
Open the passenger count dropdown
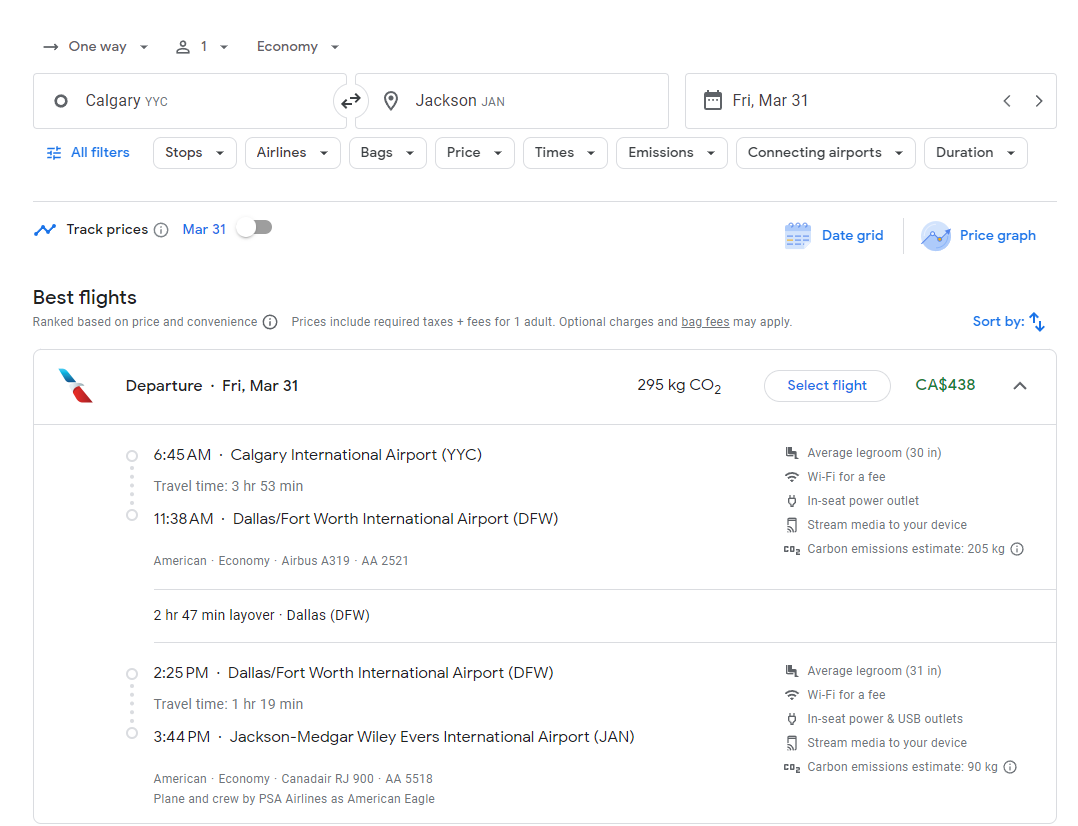point(202,47)
